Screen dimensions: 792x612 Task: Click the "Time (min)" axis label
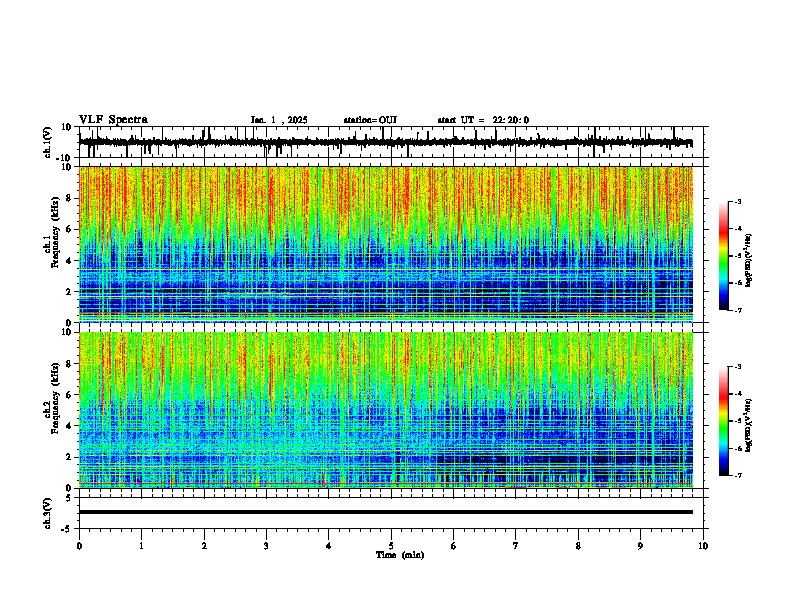[x=400, y=555]
